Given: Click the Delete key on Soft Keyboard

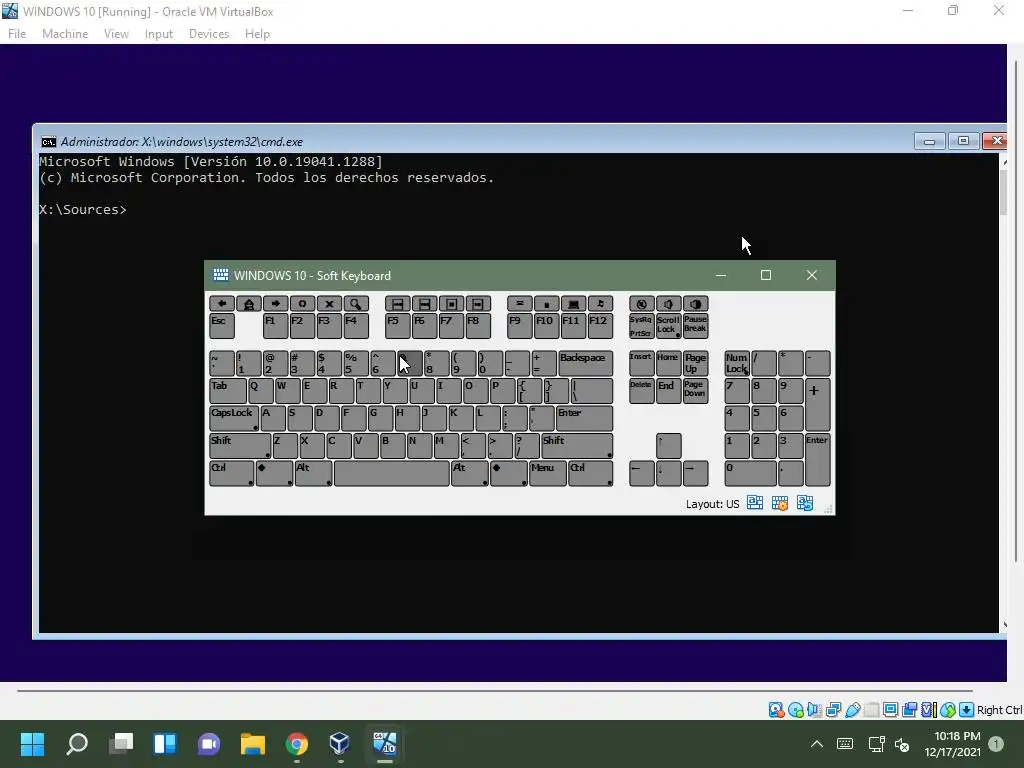Looking at the screenshot, I should 641,391.
